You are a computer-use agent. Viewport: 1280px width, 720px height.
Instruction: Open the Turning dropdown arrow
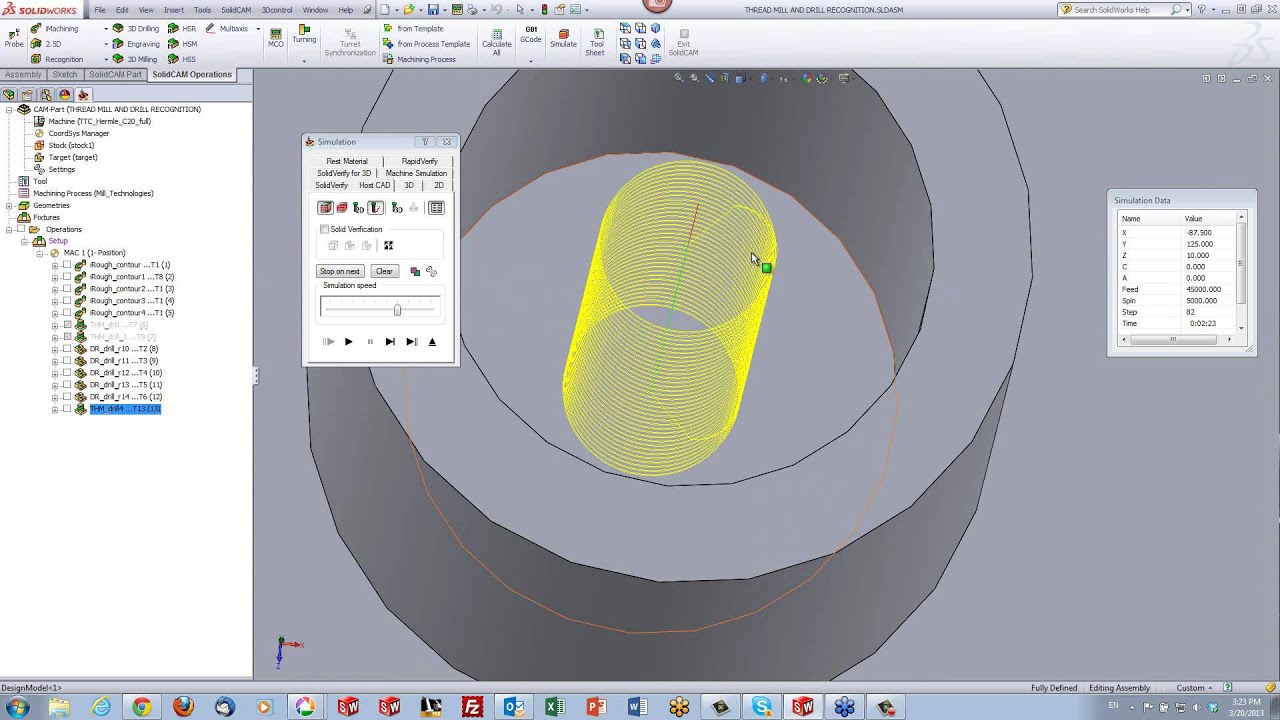304,61
